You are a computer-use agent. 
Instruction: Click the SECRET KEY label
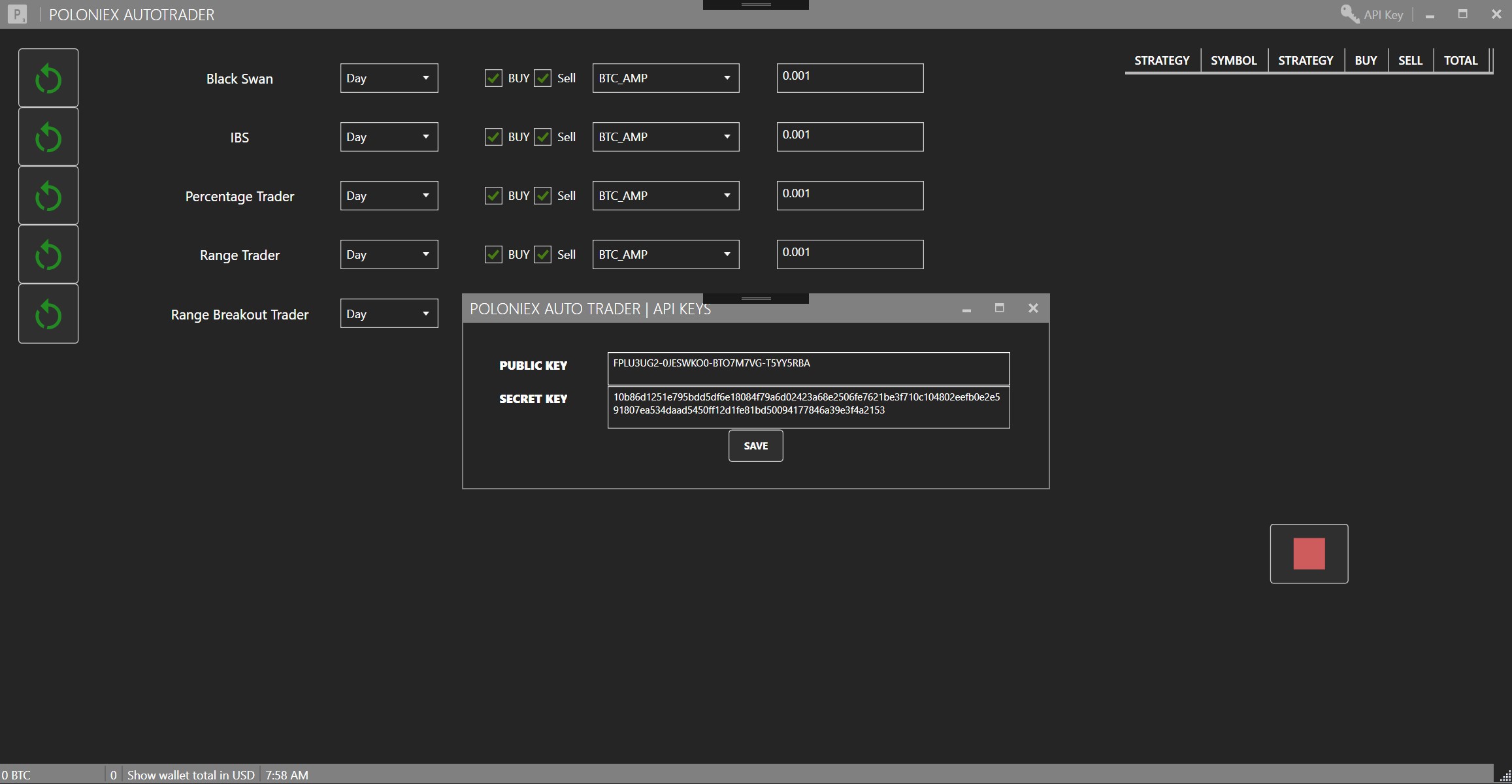(533, 399)
